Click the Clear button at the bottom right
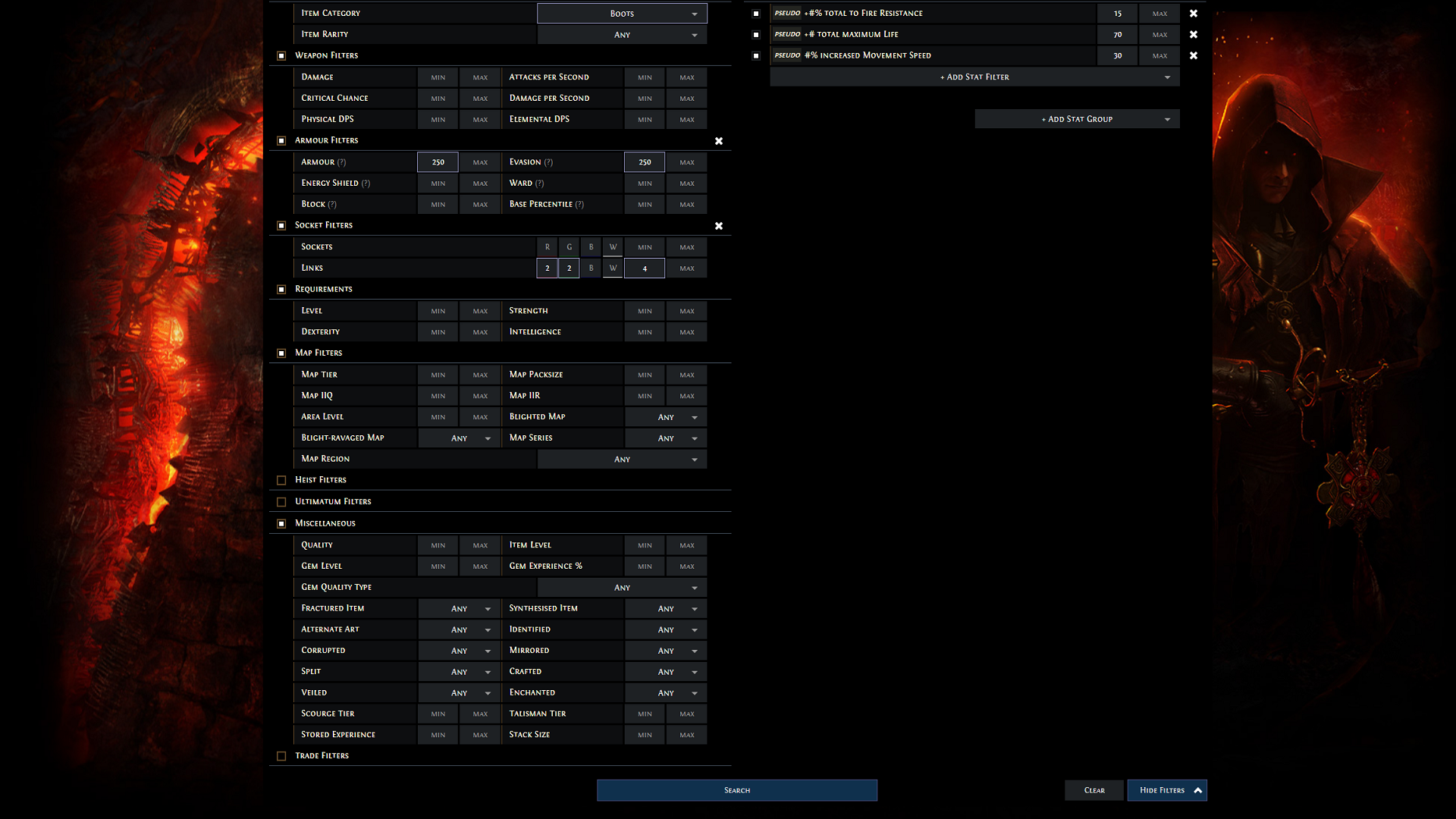The width and height of the screenshot is (1456, 819). click(1094, 790)
